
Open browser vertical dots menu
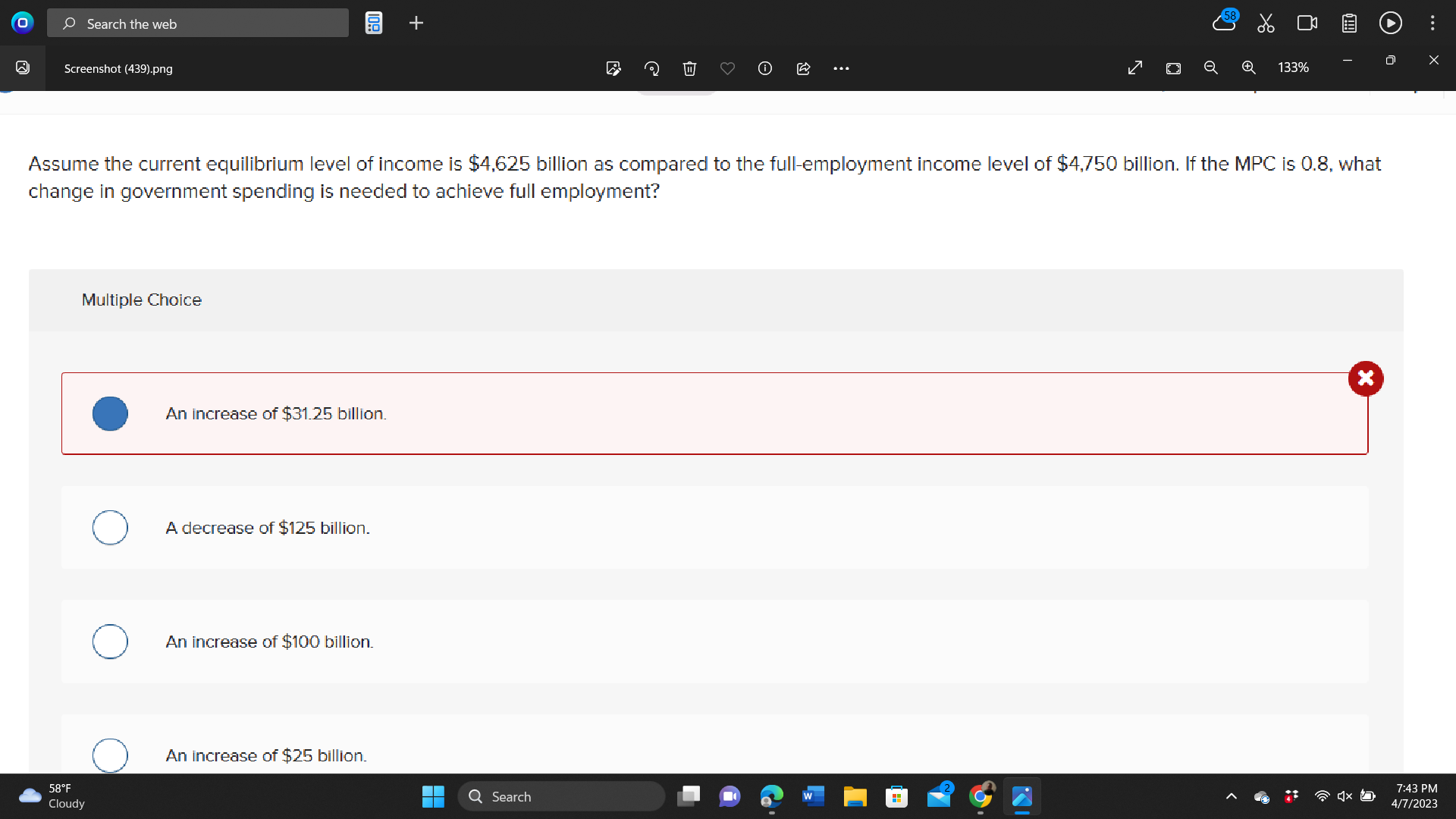[1432, 23]
